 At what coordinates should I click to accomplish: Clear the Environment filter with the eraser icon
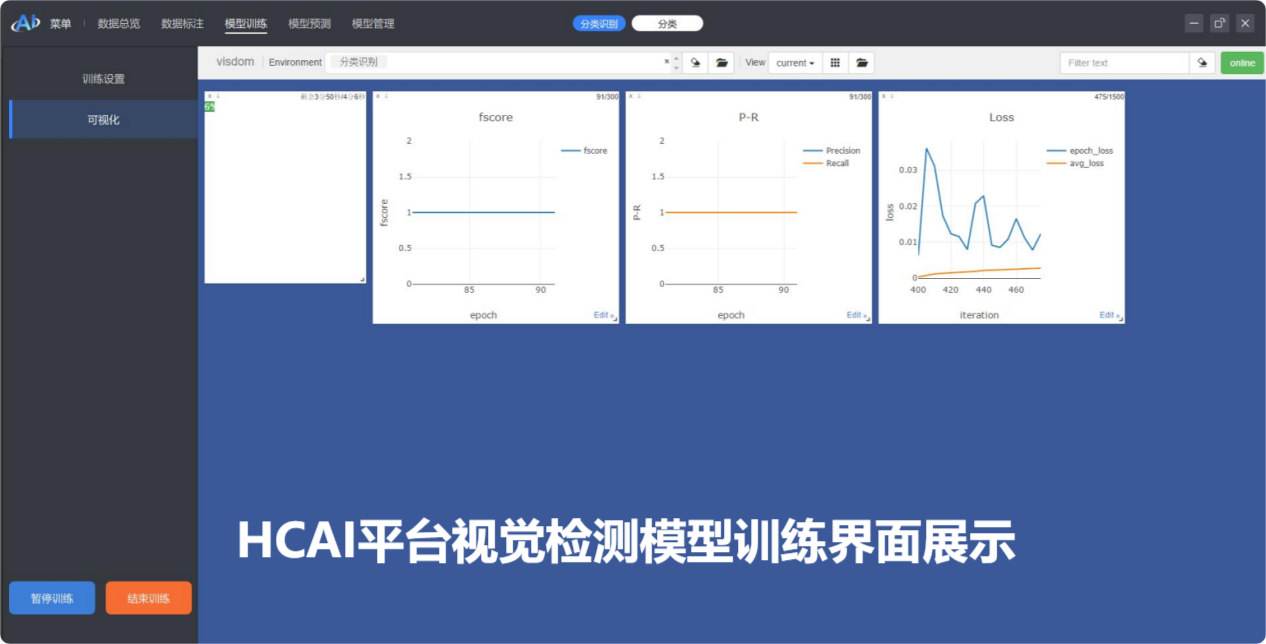695,62
